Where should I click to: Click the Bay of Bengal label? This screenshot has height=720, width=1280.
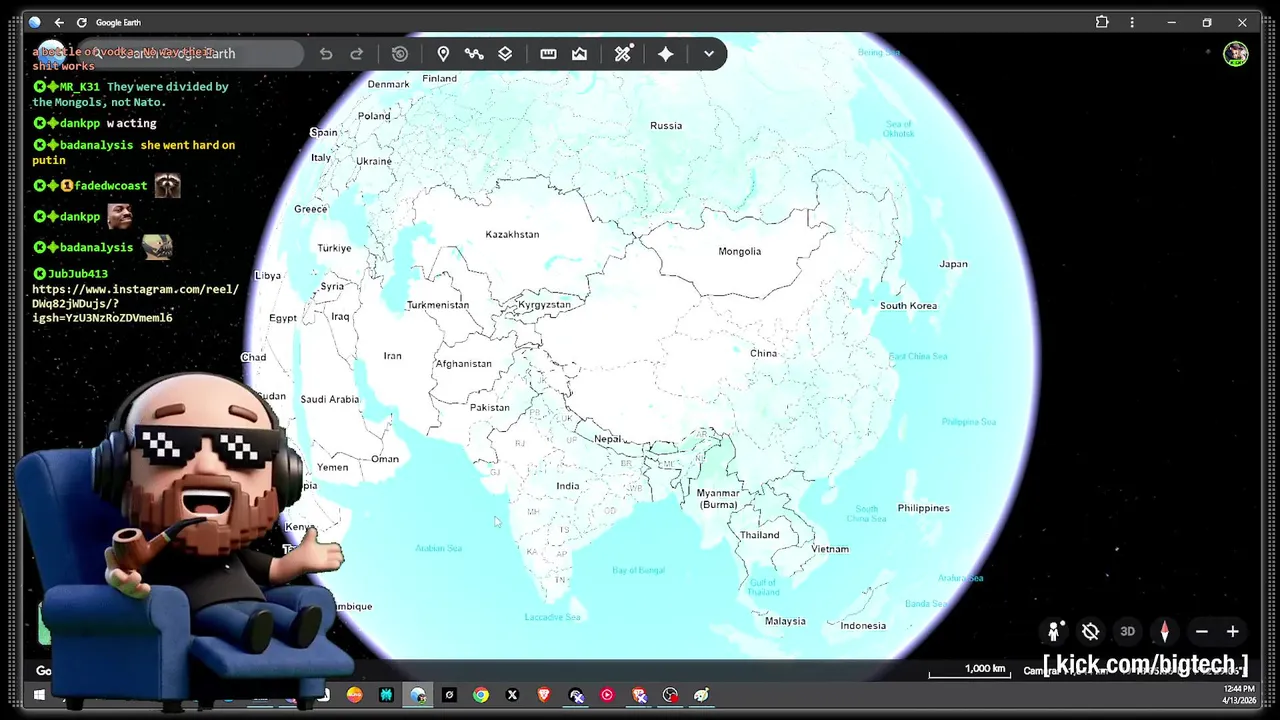pos(638,571)
